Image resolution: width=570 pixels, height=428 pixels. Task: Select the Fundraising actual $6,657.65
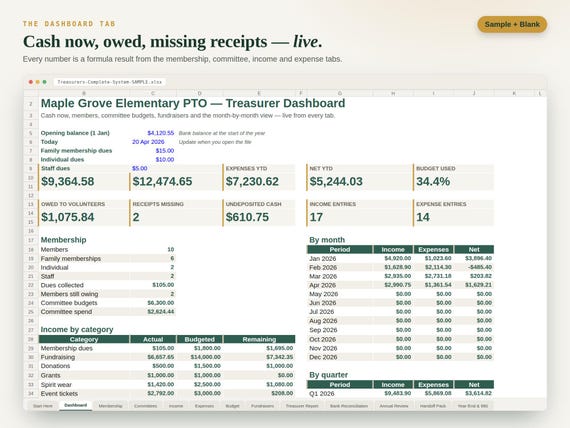pyautogui.click(x=161, y=357)
